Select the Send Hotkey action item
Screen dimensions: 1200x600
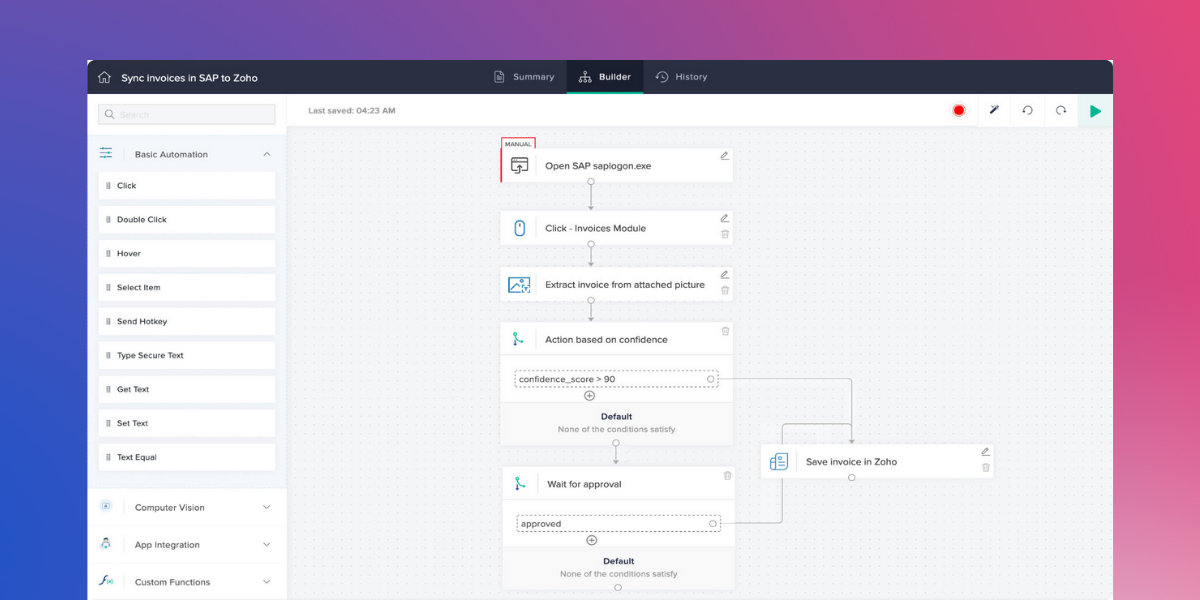[187, 322]
